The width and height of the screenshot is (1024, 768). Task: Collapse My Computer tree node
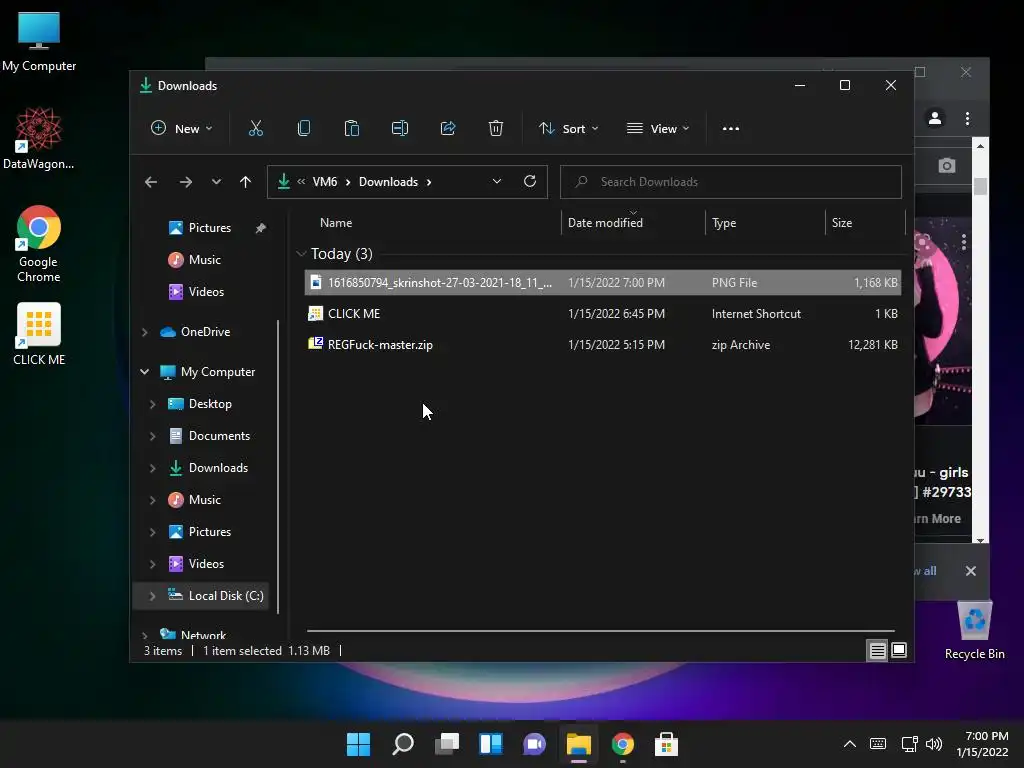click(x=144, y=372)
